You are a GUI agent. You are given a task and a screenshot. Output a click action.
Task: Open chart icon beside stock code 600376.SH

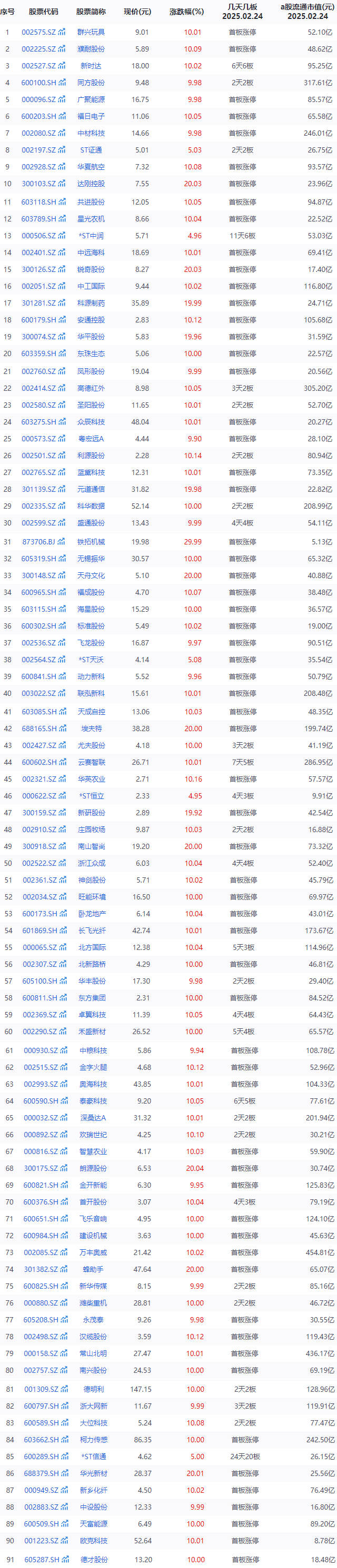click(64, 1201)
